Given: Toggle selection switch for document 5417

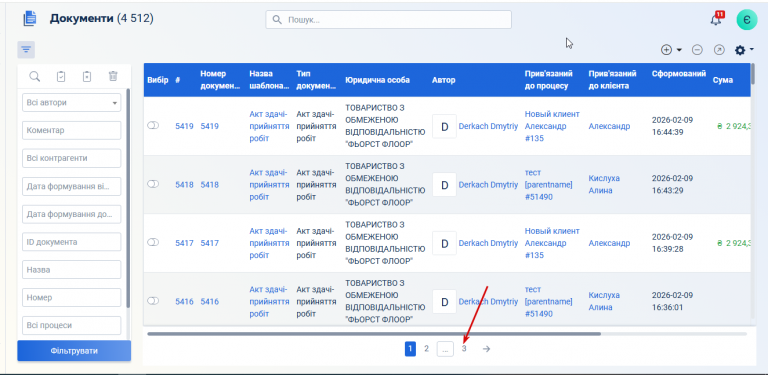Looking at the screenshot, I should (153, 242).
